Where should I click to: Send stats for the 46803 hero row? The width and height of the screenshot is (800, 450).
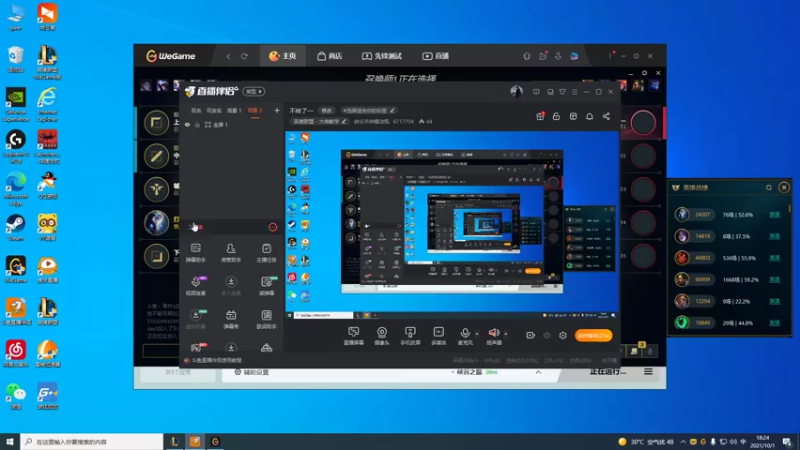click(x=774, y=258)
